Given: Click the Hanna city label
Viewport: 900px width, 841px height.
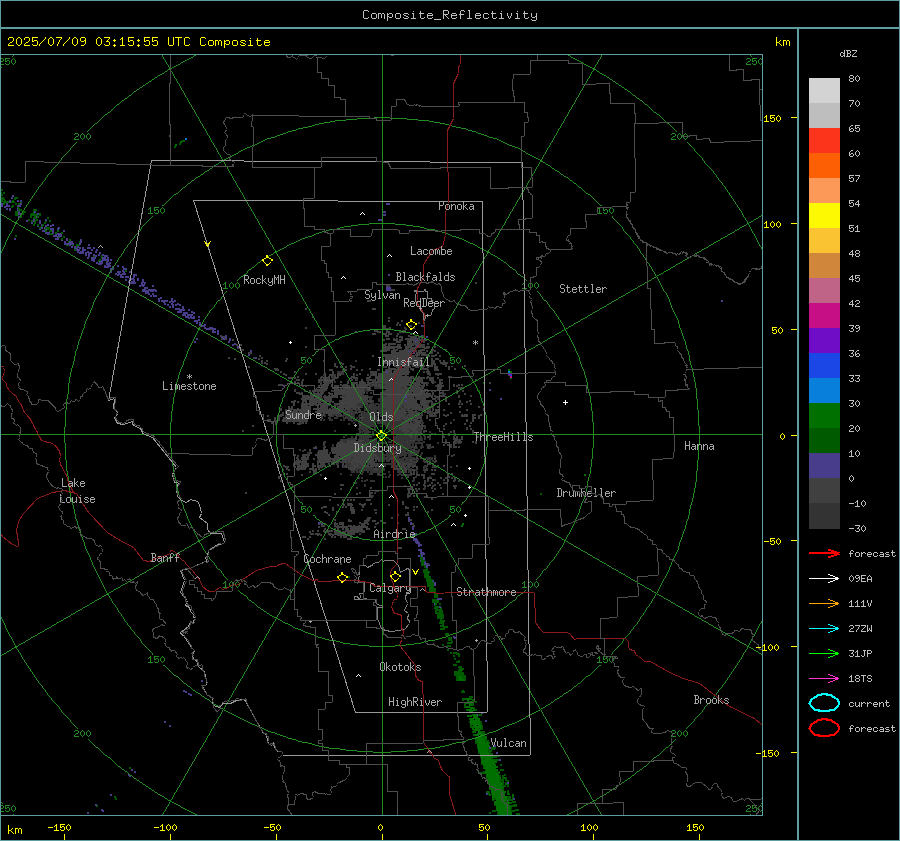Looking at the screenshot, I should click(699, 446).
